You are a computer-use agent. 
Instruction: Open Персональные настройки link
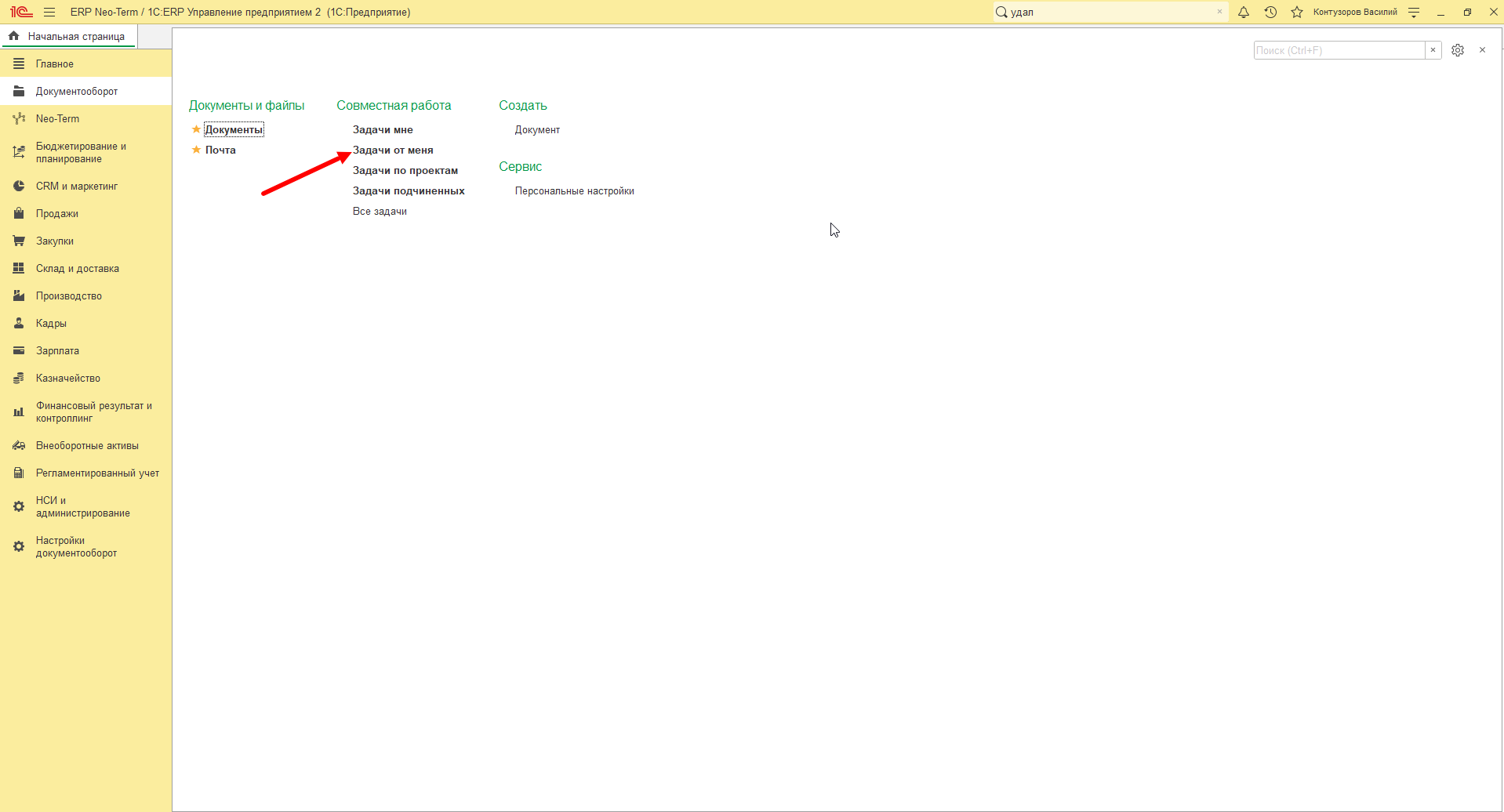(x=575, y=190)
